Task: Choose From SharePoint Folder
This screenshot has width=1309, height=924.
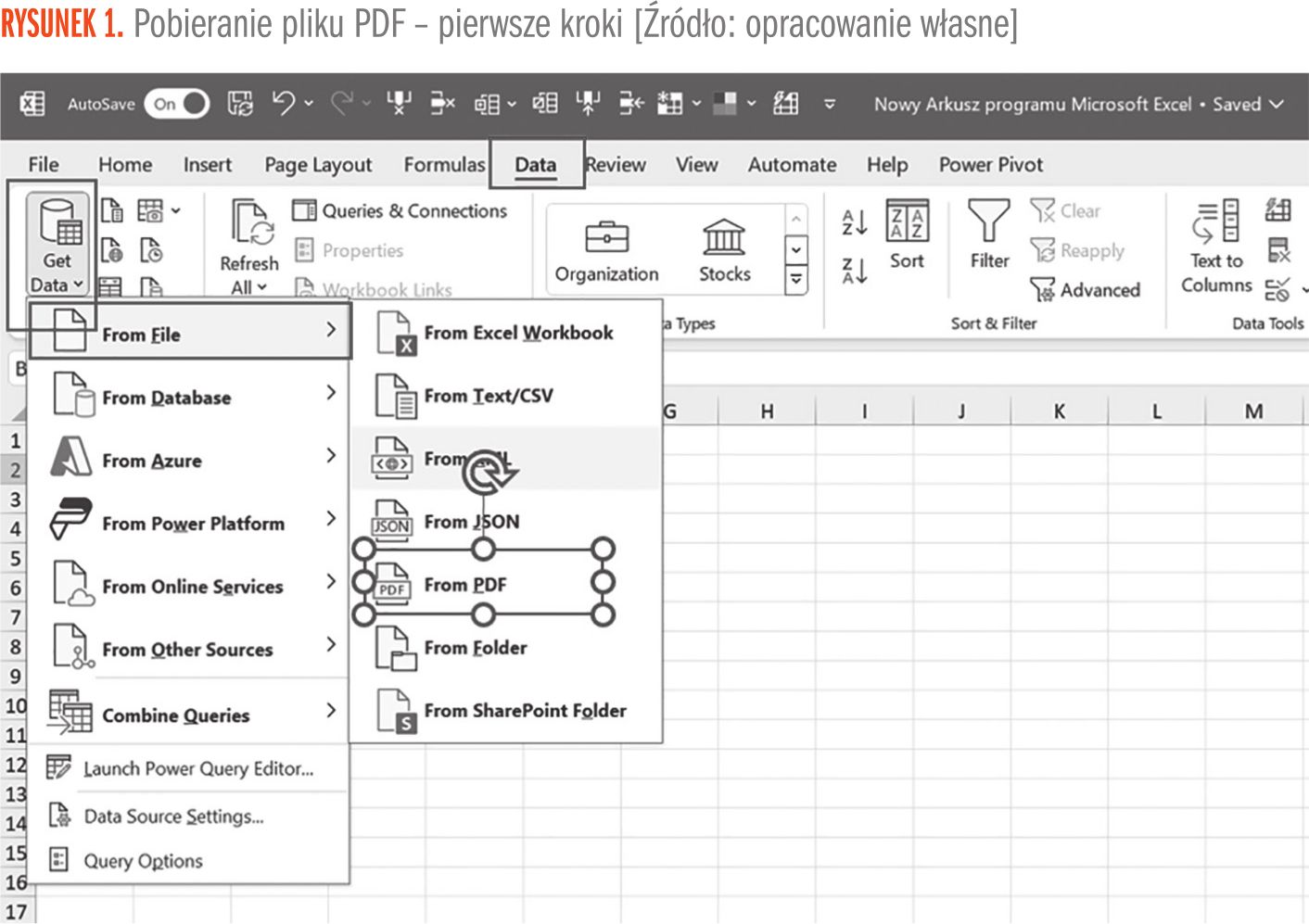Action: click(506, 711)
